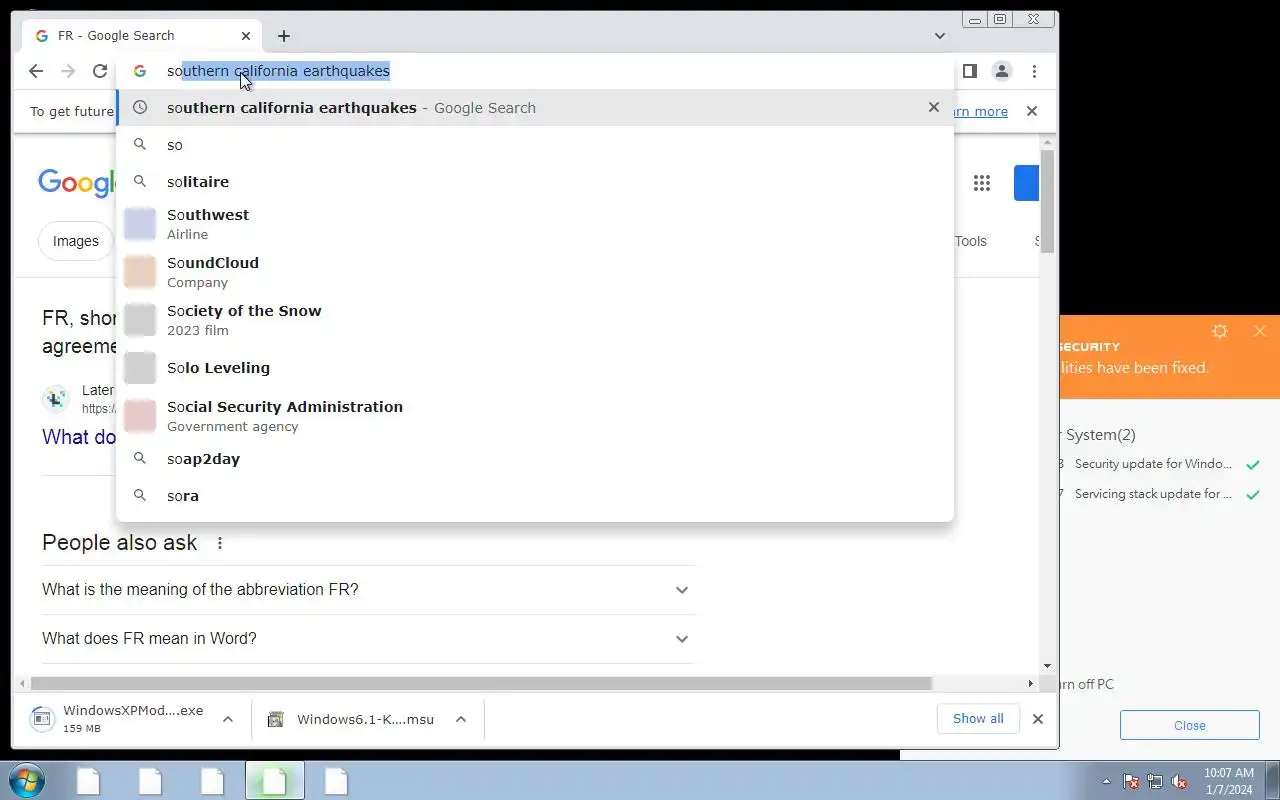Click the SoundCloud thumbnail image

(x=140, y=272)
